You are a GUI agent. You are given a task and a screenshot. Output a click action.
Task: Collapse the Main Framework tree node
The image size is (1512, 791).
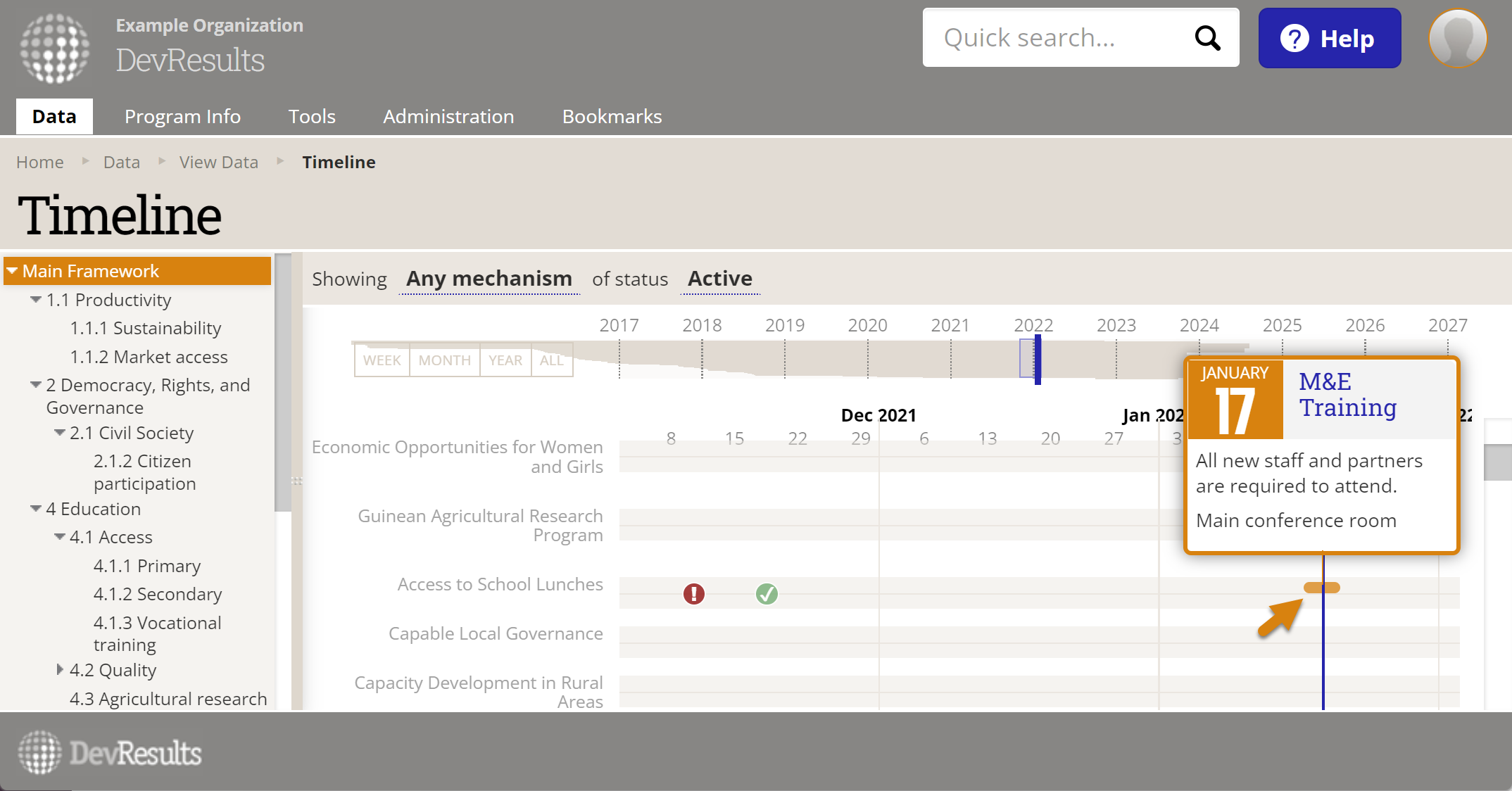point(12,271)
